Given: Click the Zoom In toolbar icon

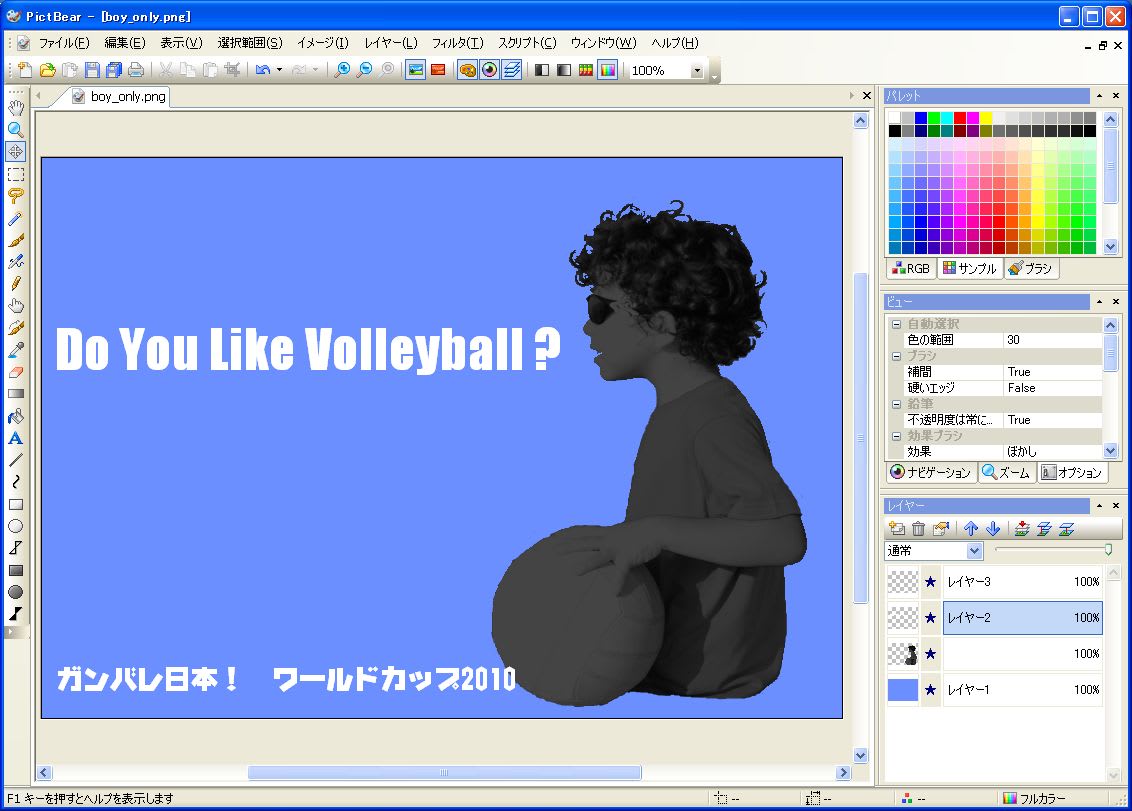Looking at the screenshot, I should click(342, 70).
